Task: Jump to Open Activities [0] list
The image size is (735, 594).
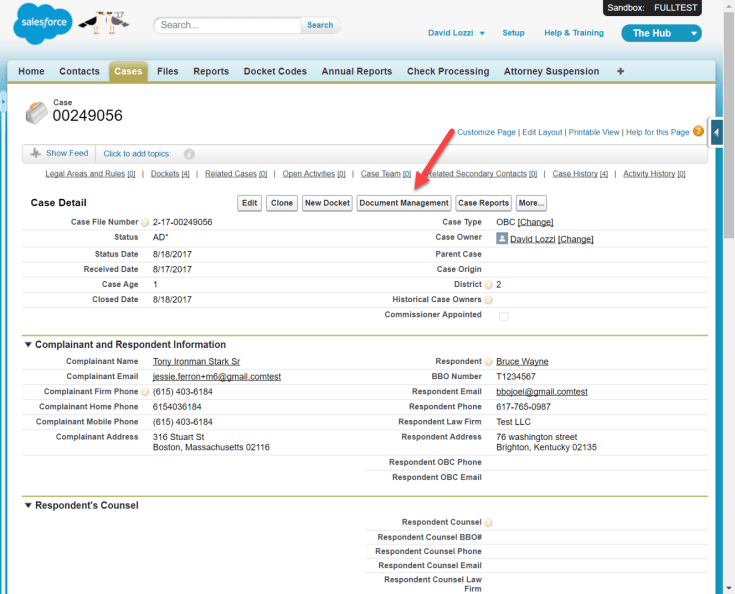Action: pos(314,174)
